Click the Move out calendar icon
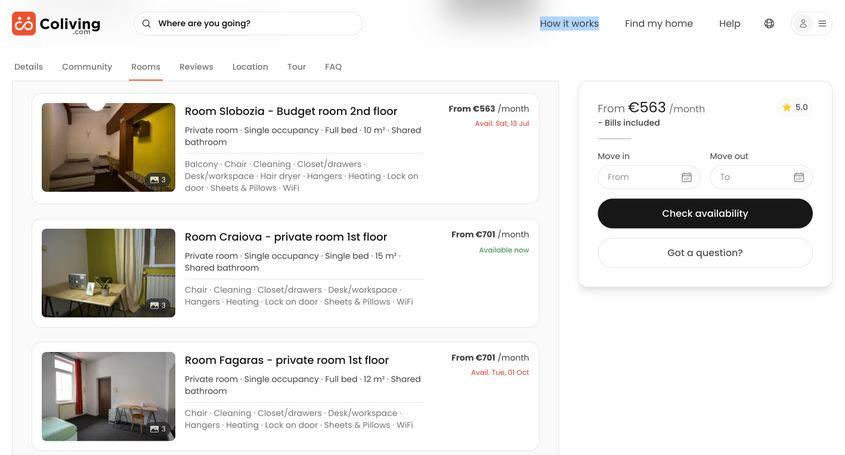Screen dimensions: 845x455 point(799,177)
